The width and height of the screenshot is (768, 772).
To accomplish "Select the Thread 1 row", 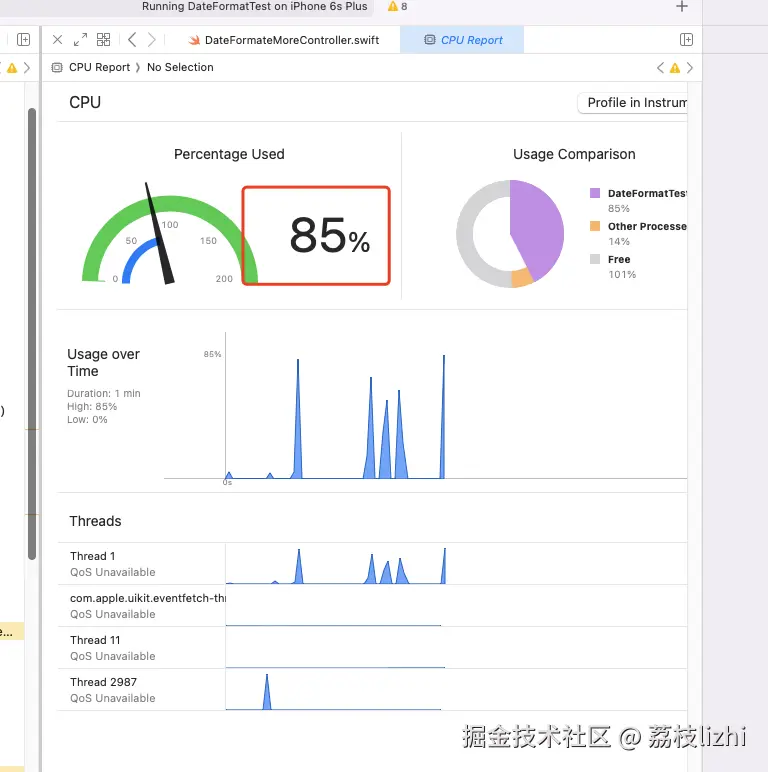I will (x=372, y=564).
